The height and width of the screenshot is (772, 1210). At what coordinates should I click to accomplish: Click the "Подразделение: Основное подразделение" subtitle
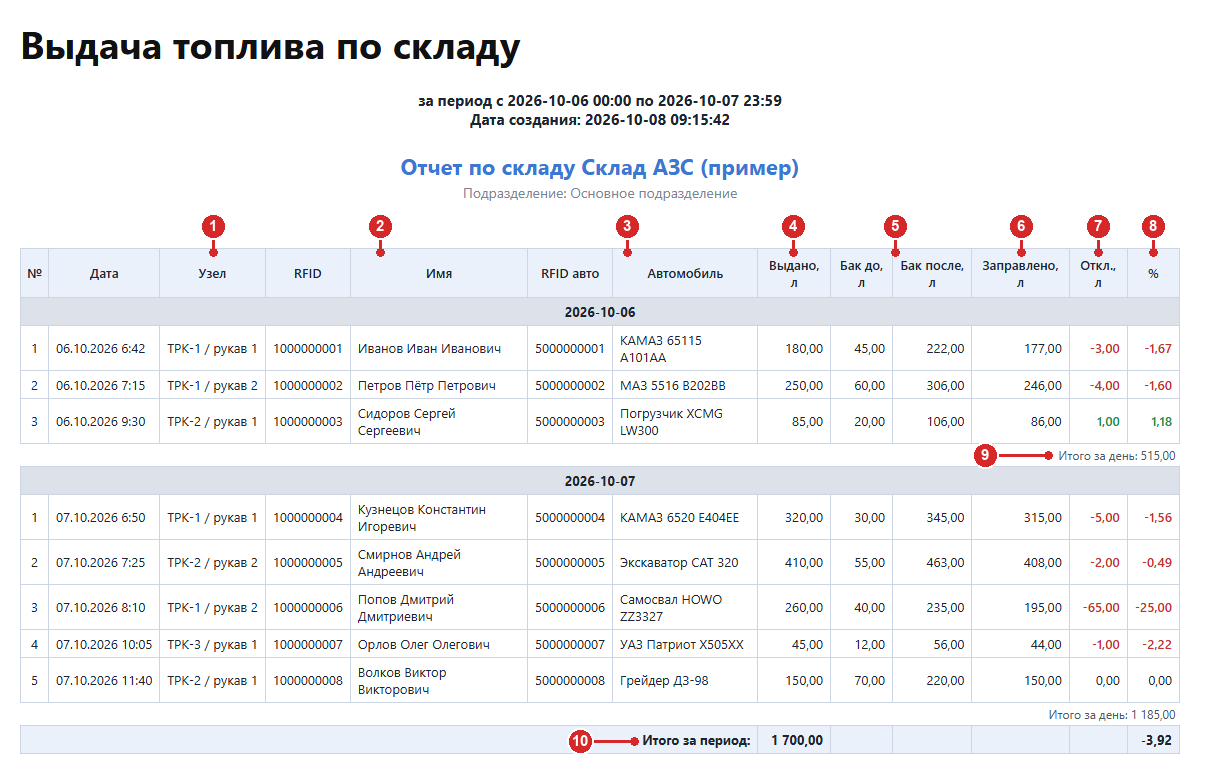pos(600,193)
